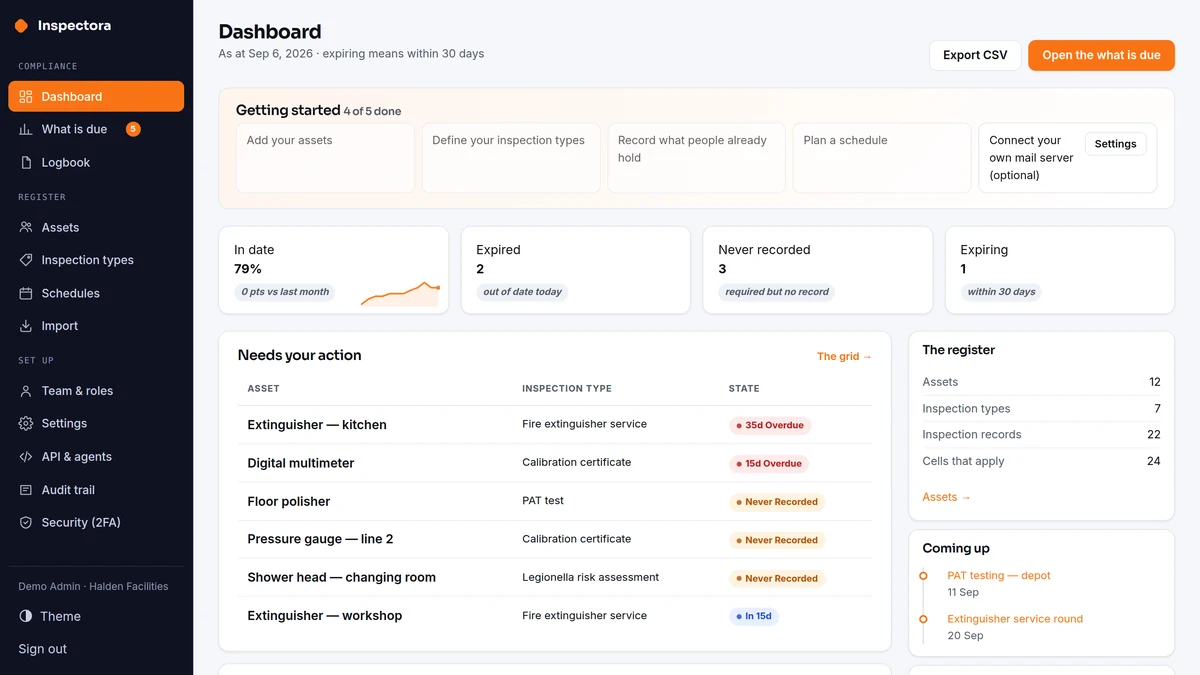Navigate to Inspection types
Viewport: 1200px width, 675px height.
coord(96,260)
